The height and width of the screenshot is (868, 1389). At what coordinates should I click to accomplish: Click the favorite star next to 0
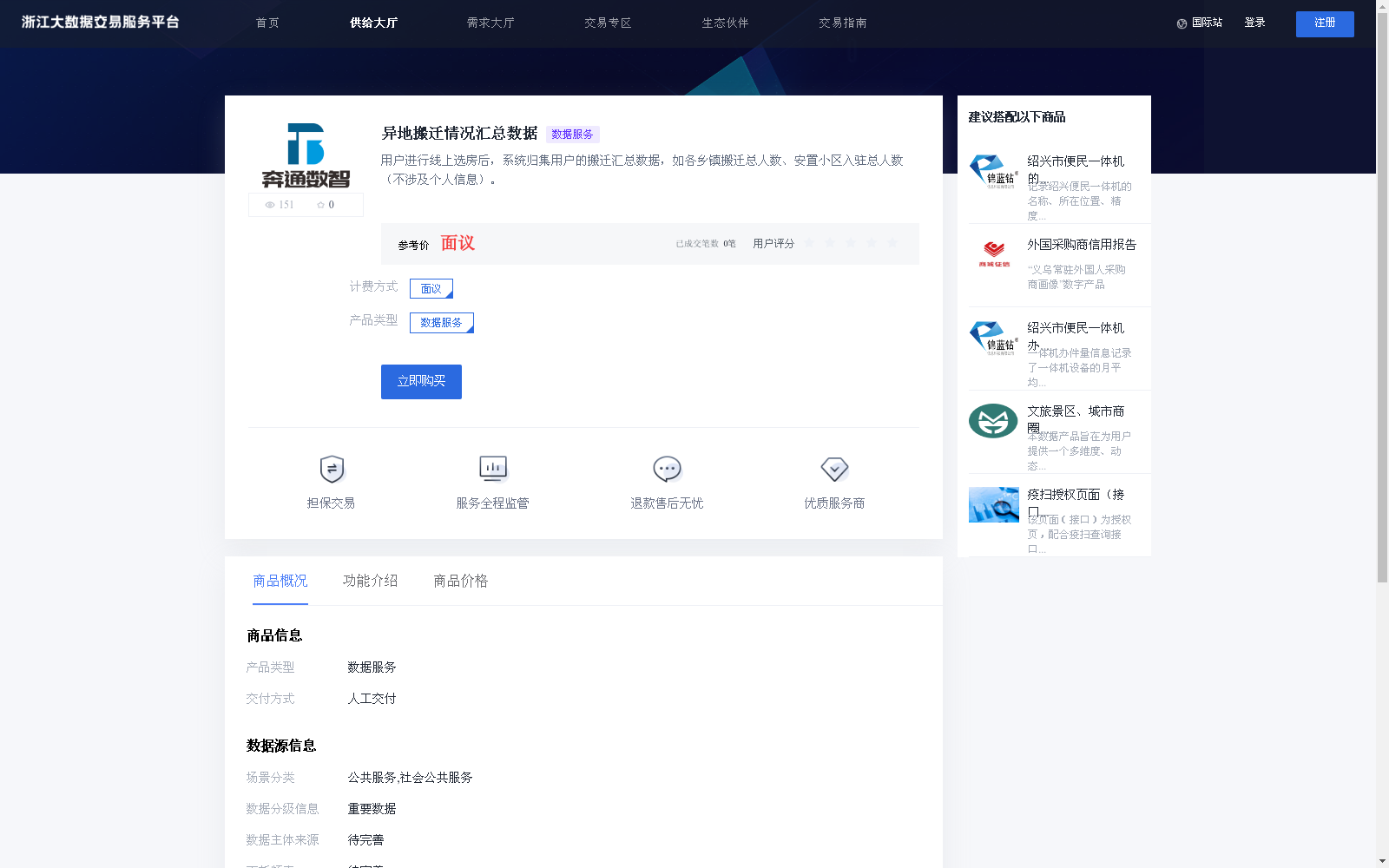pos(322,205)
